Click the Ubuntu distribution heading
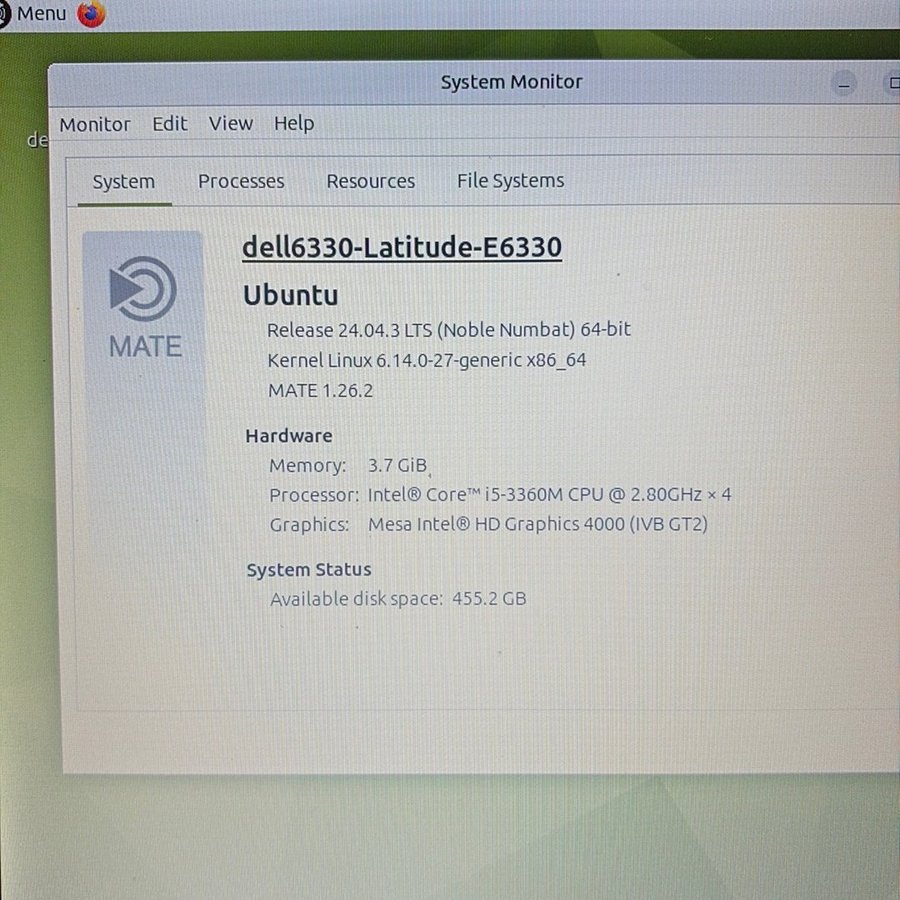The width and height of the screenshot is (900, 900). (x=291, y=295)
